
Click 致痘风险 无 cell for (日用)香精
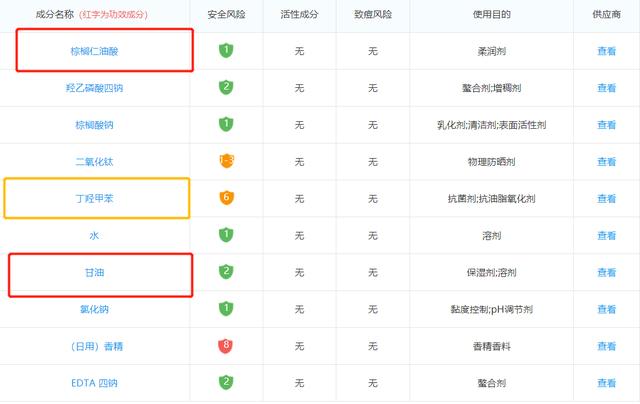tap(373, 346)
